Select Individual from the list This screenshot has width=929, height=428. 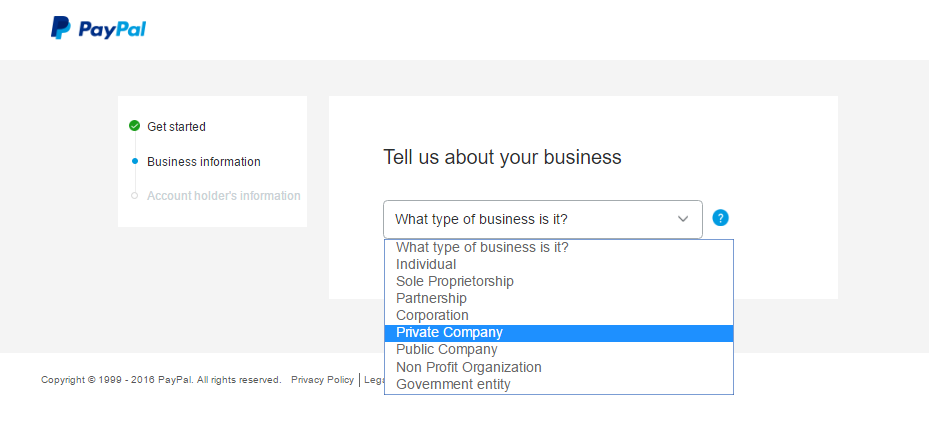(x=559, y=264)
